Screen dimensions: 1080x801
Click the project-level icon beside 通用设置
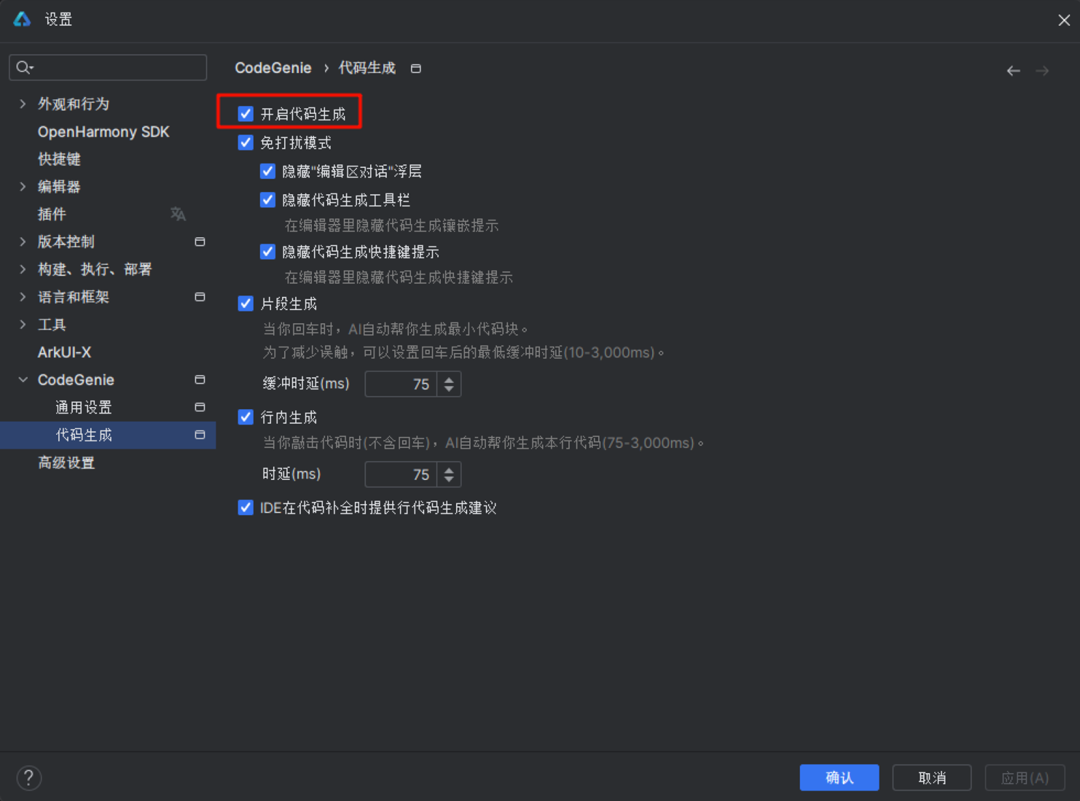point(200,407)
